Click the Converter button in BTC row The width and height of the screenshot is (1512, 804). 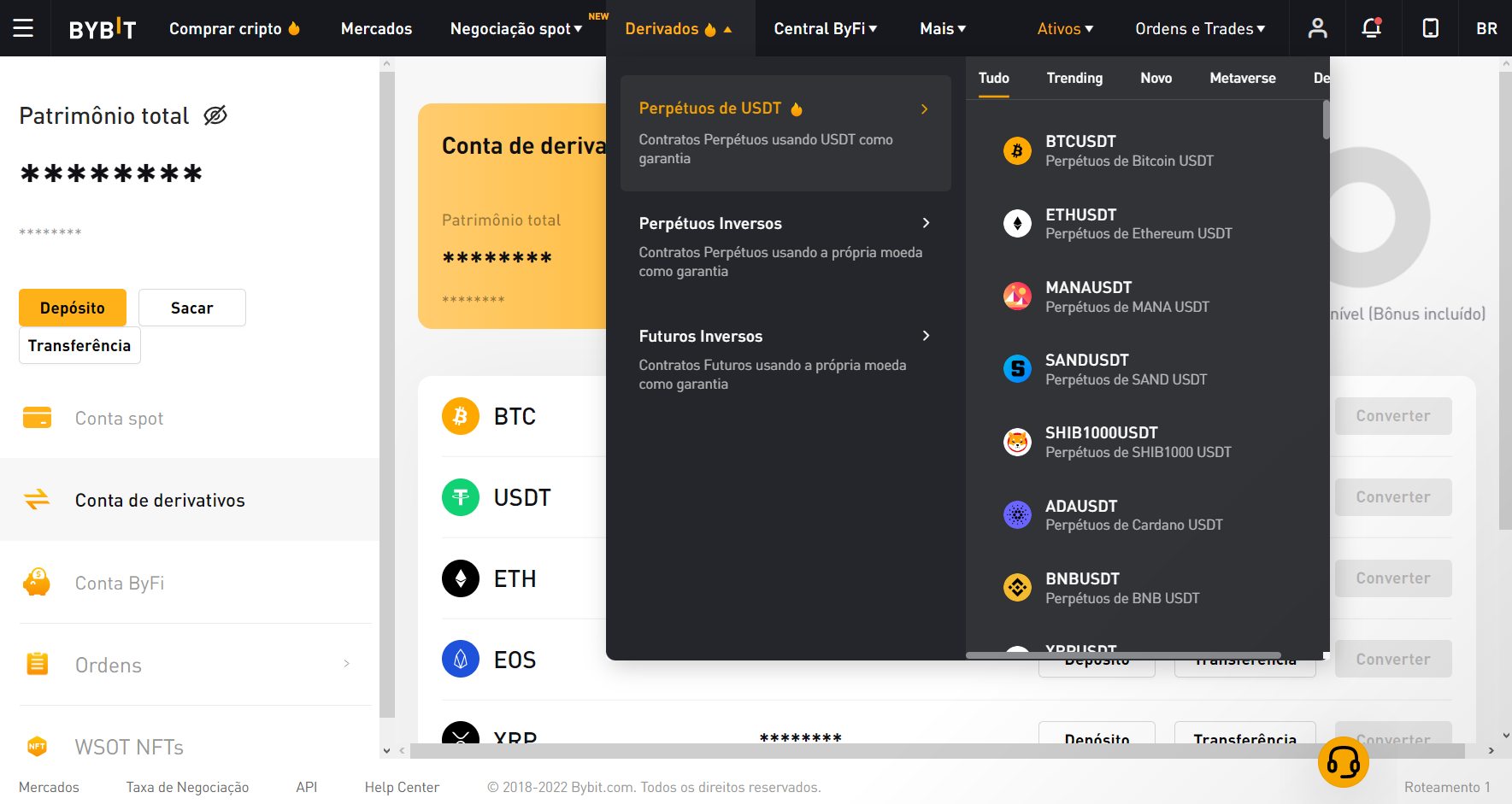click(x=1393, y=416)
